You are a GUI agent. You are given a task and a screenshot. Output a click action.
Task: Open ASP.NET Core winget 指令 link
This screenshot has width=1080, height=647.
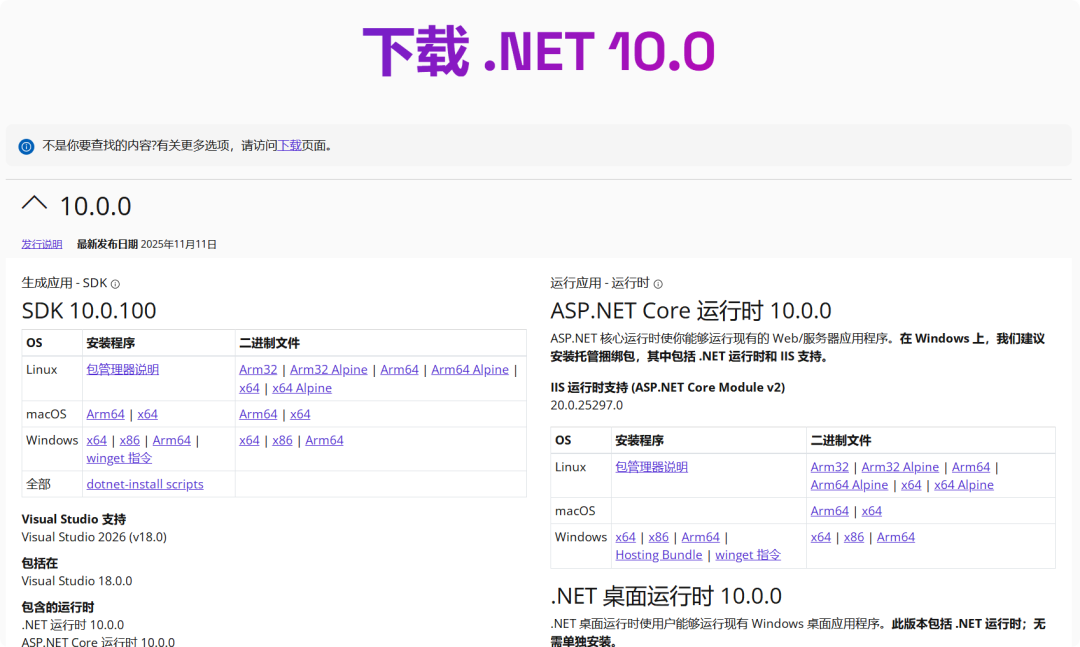pyautogui.click(x=748, y=555)
